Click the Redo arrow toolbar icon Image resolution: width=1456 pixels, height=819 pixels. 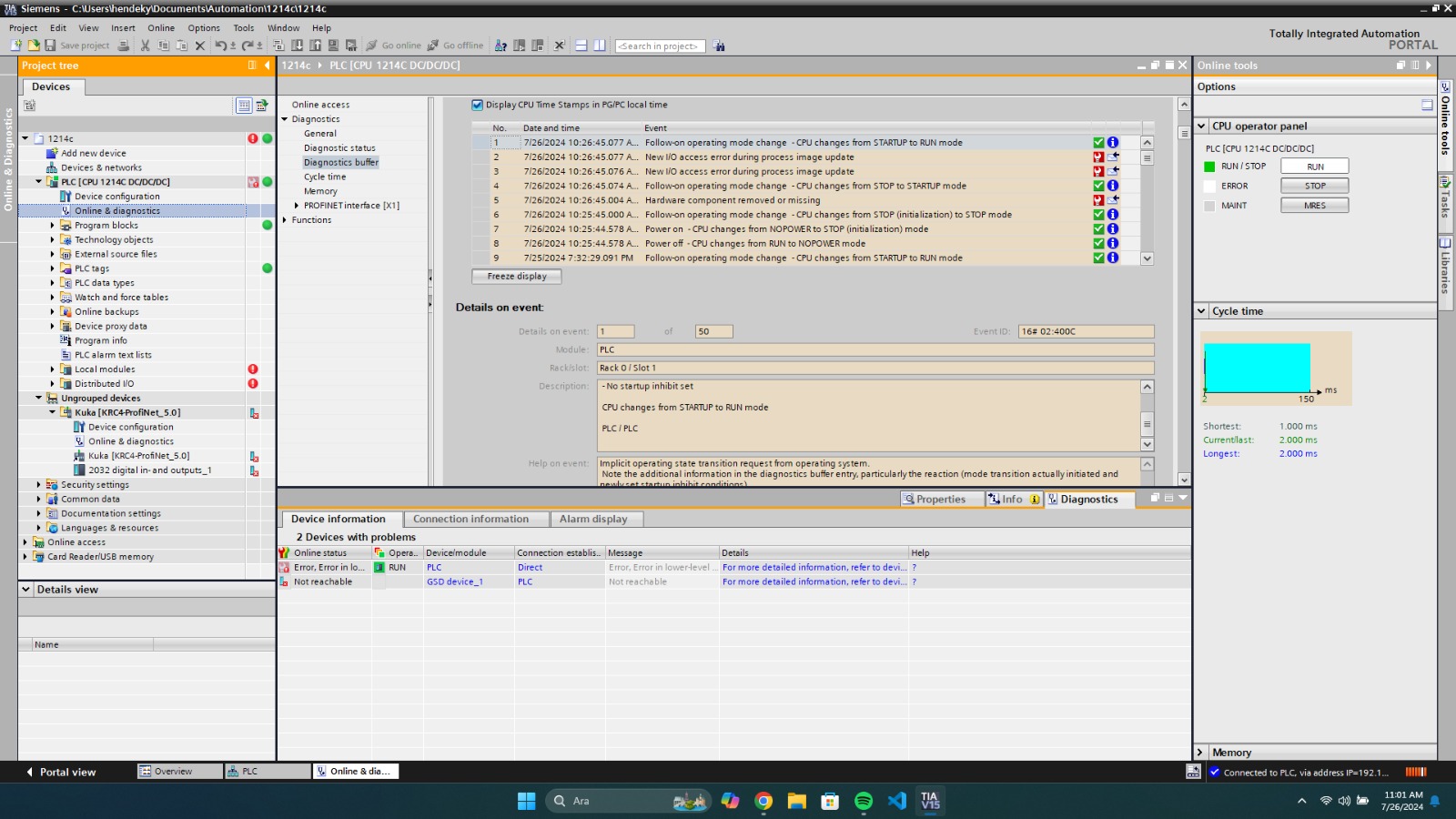point(248,45)
